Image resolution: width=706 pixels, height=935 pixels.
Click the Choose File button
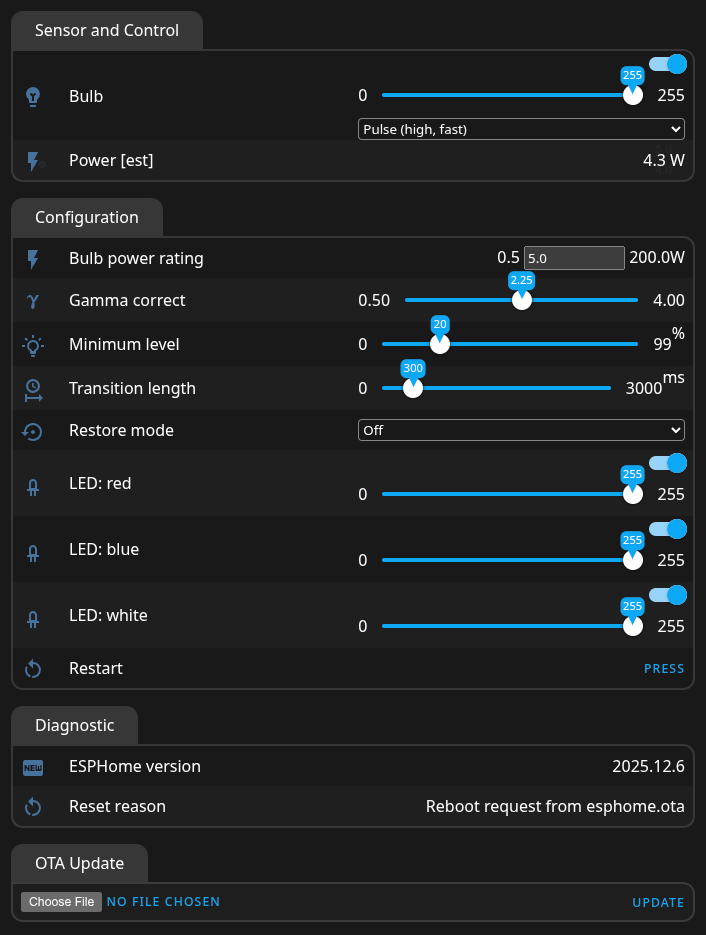click(61, 902)
